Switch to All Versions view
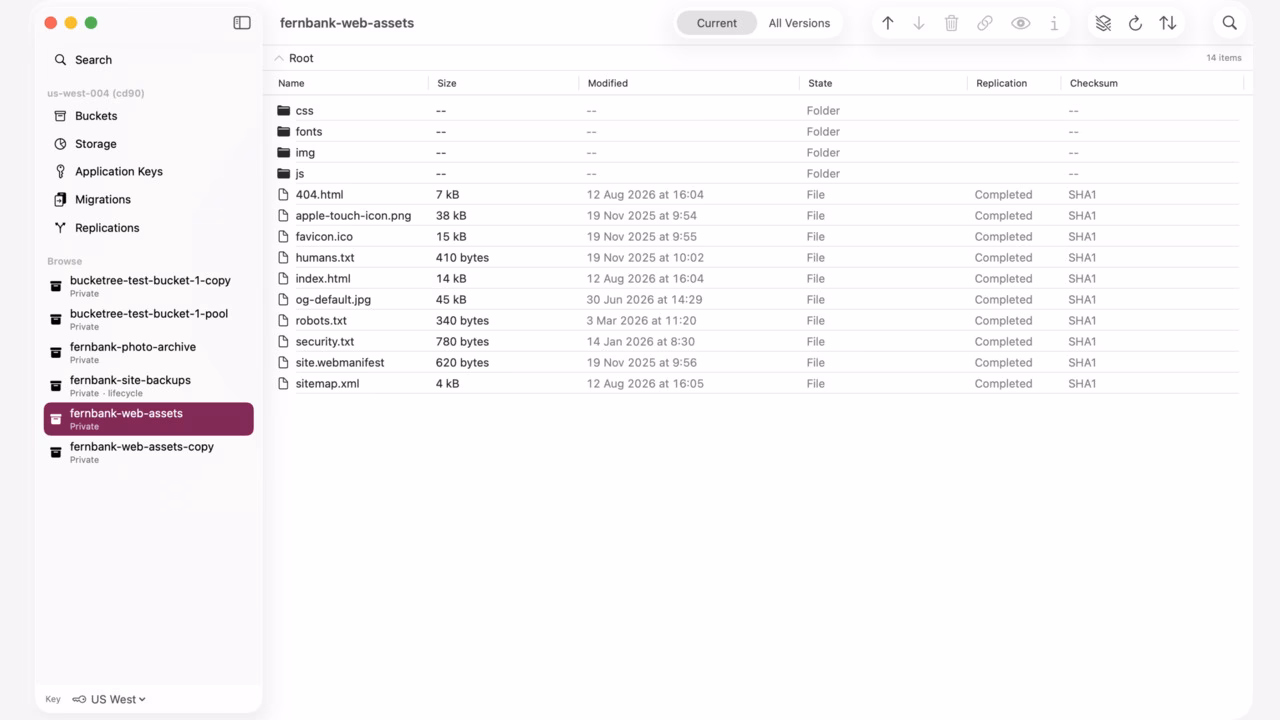 [799, 23]
